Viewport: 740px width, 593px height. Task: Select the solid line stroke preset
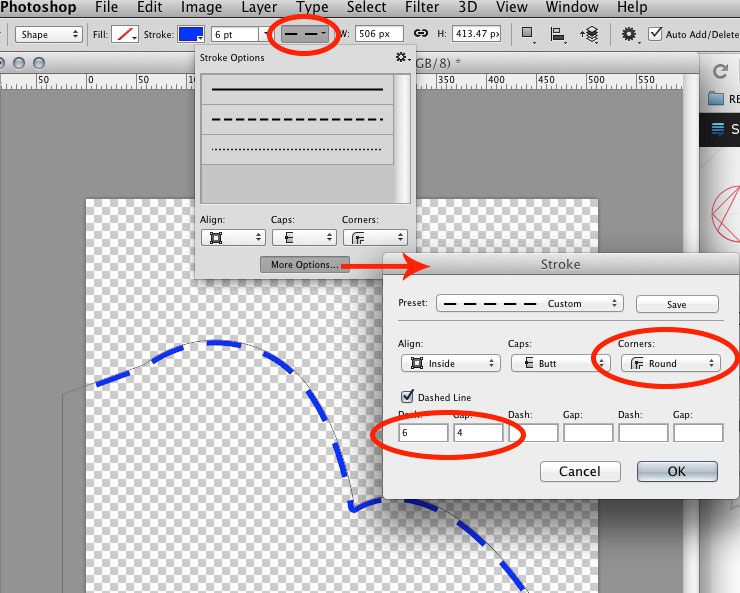(297, 89)
